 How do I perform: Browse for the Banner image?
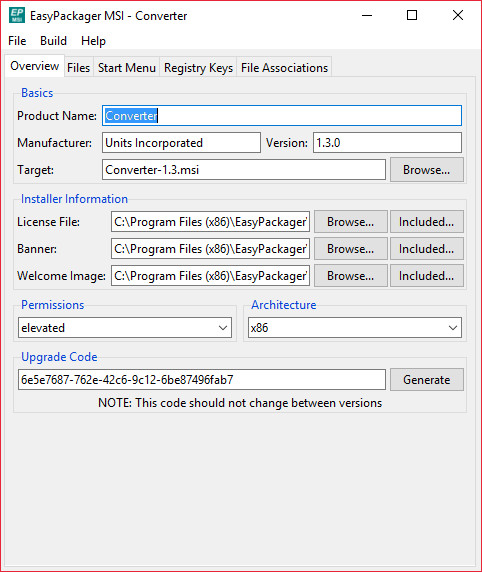point(351,249)
